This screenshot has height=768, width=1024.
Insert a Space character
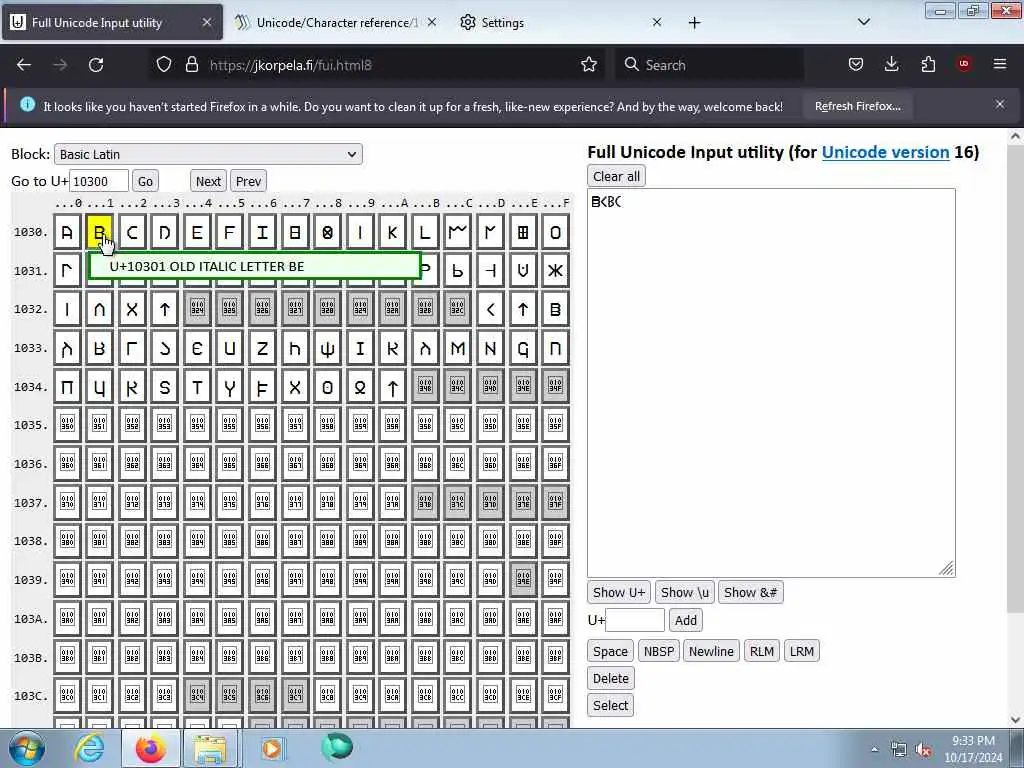pos(610,651)
